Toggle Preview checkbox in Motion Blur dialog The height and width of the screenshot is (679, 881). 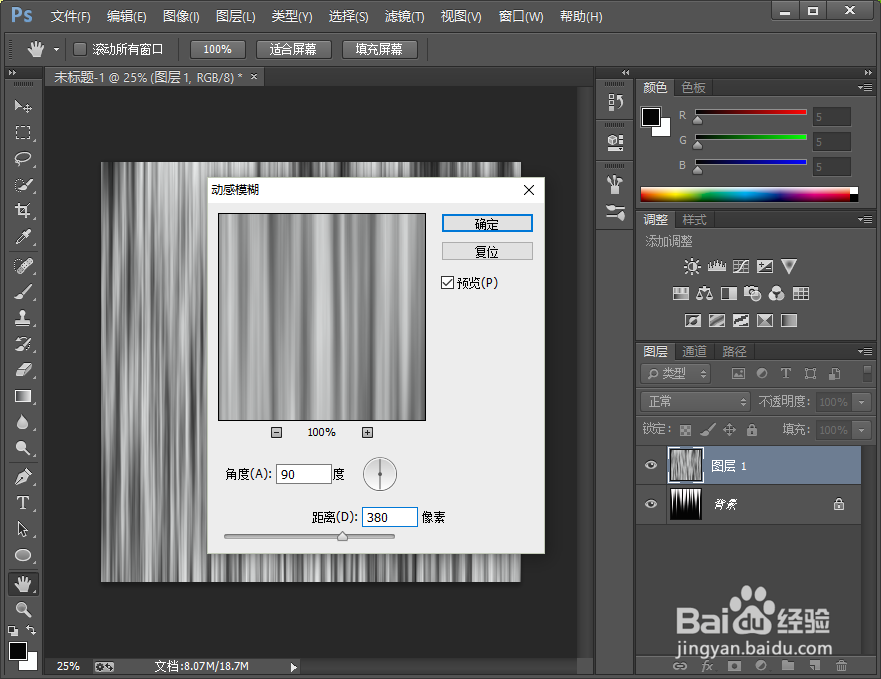point(447,283)
